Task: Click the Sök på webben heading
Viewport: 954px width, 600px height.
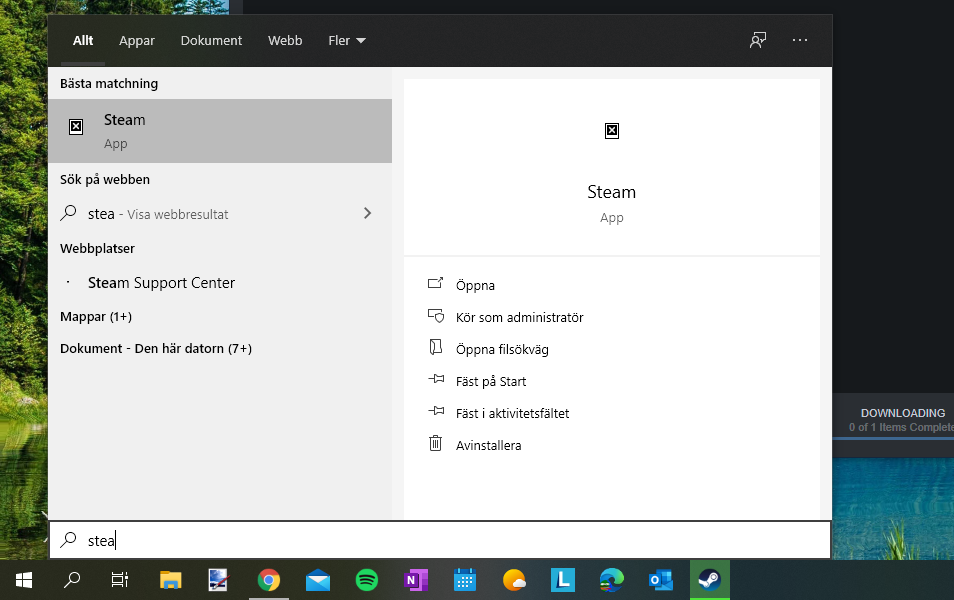Action: [x=105, y=180]
